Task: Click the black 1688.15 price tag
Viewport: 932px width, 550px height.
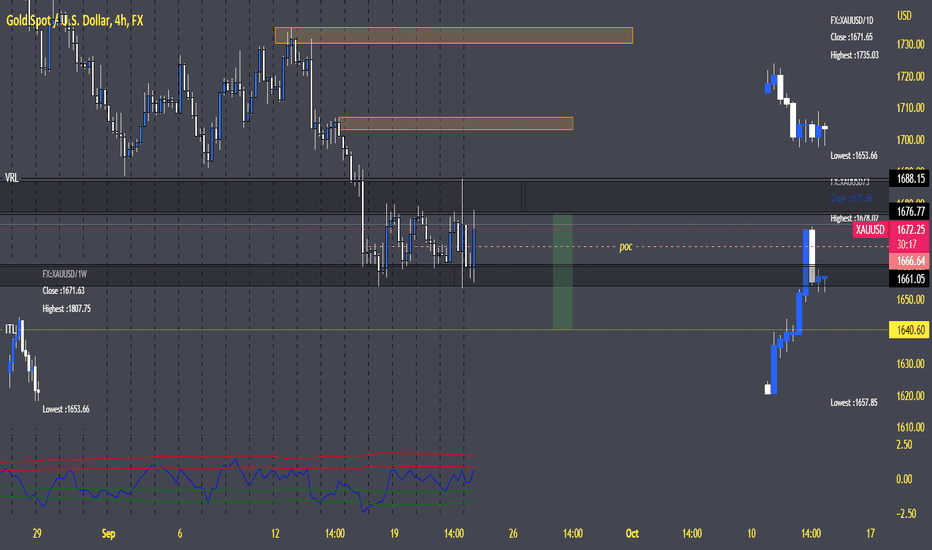Action: (x=909, y=178)
